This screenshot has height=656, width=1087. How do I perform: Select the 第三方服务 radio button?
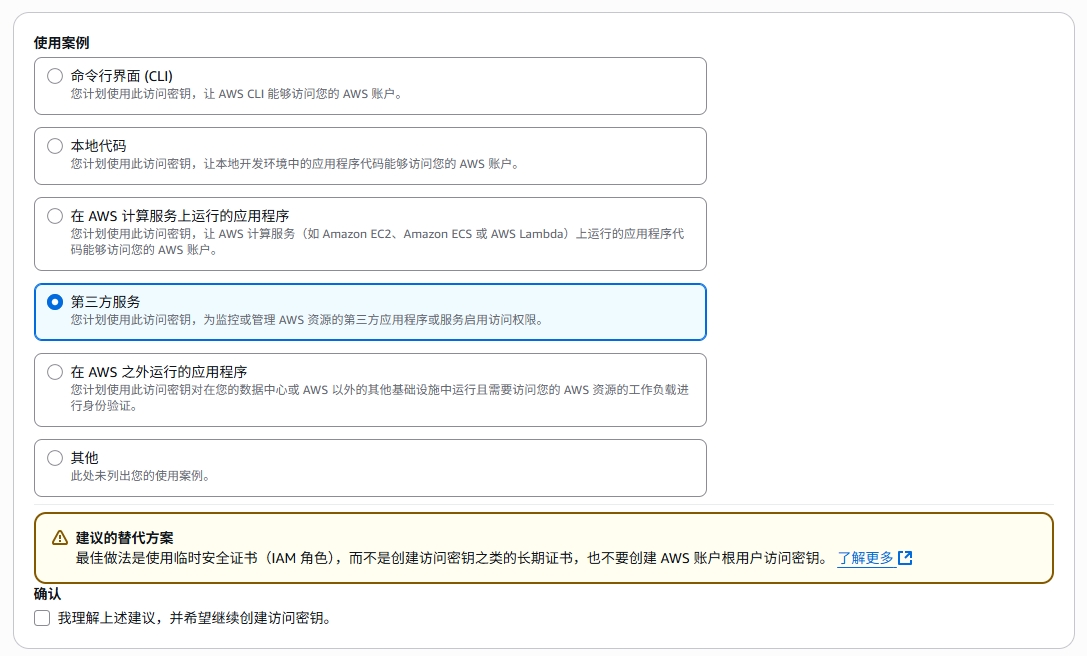point(55,302)
